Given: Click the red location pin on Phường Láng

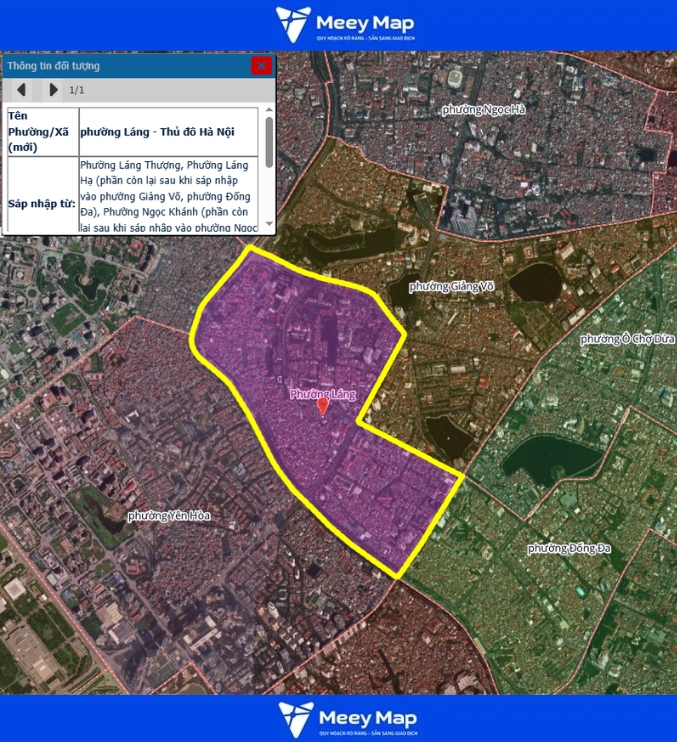Looking at the screenshot, I should [x=322, y=407].
